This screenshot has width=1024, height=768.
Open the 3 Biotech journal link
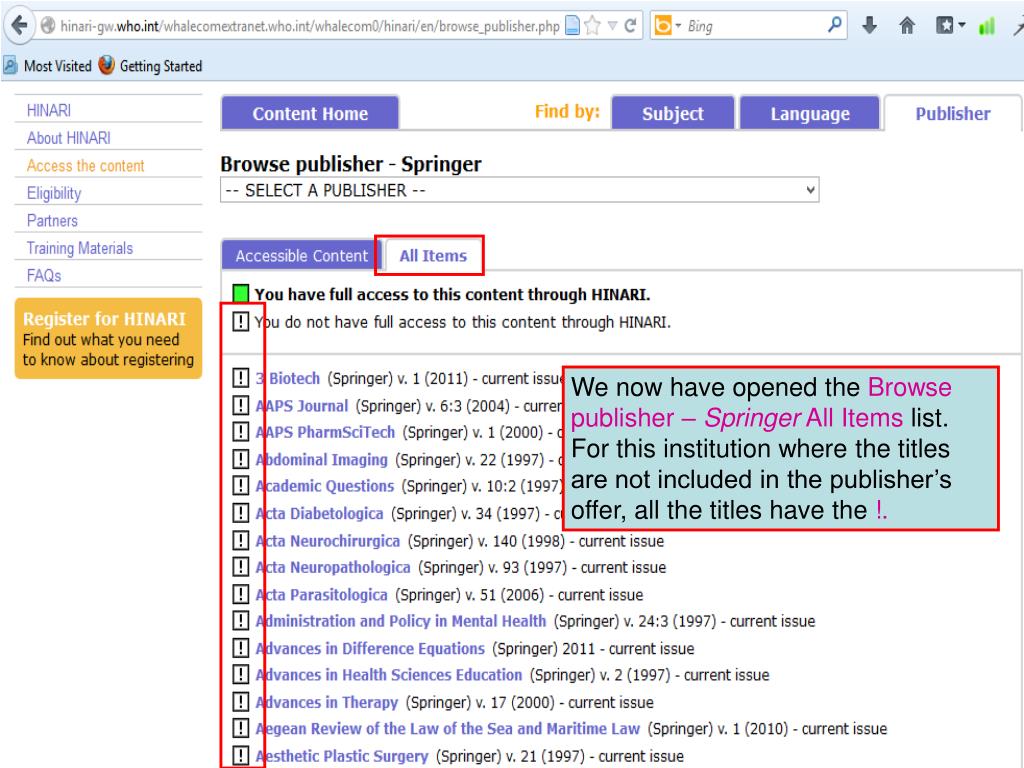point(288,378)
